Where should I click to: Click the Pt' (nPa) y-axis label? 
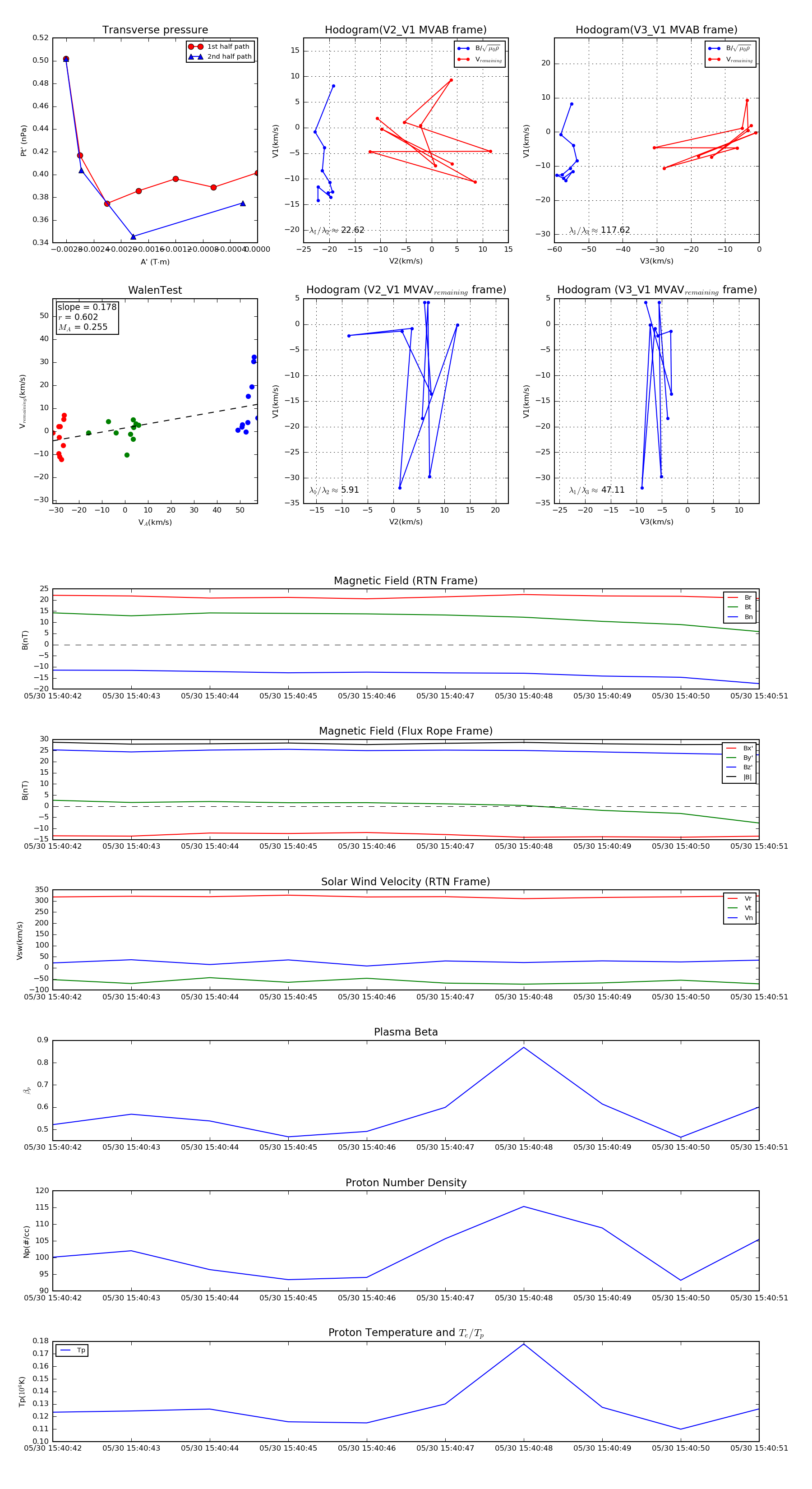point(24,140)
